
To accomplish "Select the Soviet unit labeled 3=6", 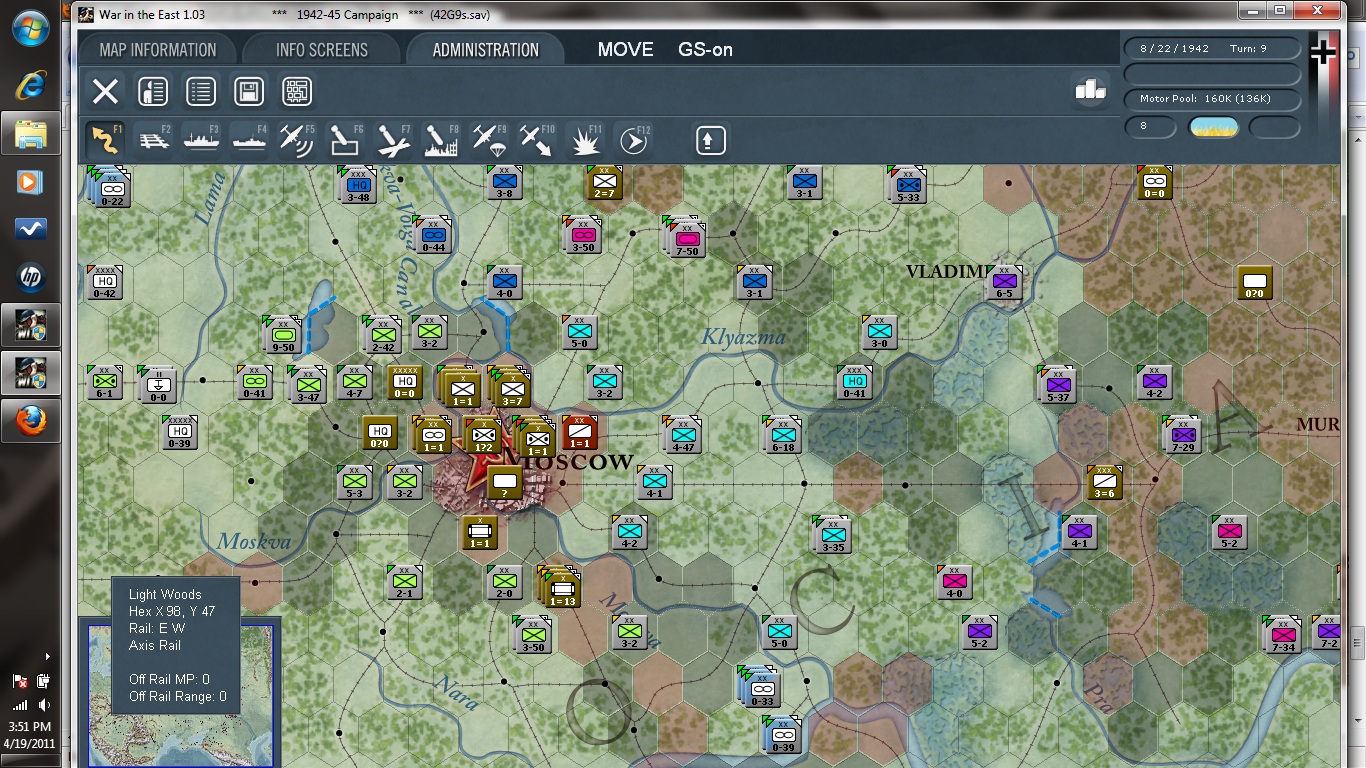I will pos(1105,483).
